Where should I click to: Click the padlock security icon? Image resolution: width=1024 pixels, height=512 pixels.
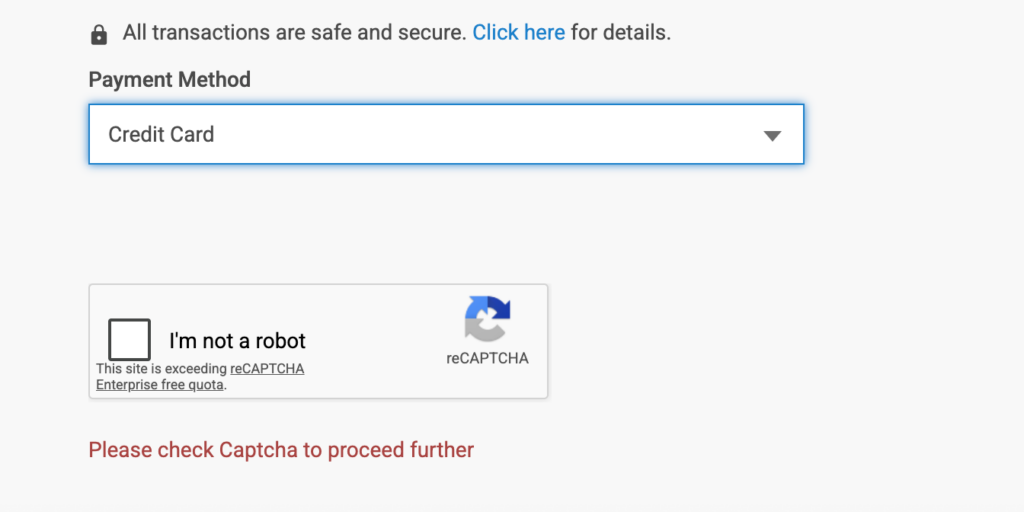[99, 35]
